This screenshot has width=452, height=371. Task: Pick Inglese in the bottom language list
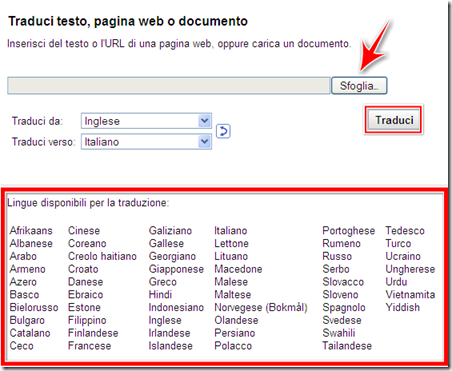click(x=165, y=320)
